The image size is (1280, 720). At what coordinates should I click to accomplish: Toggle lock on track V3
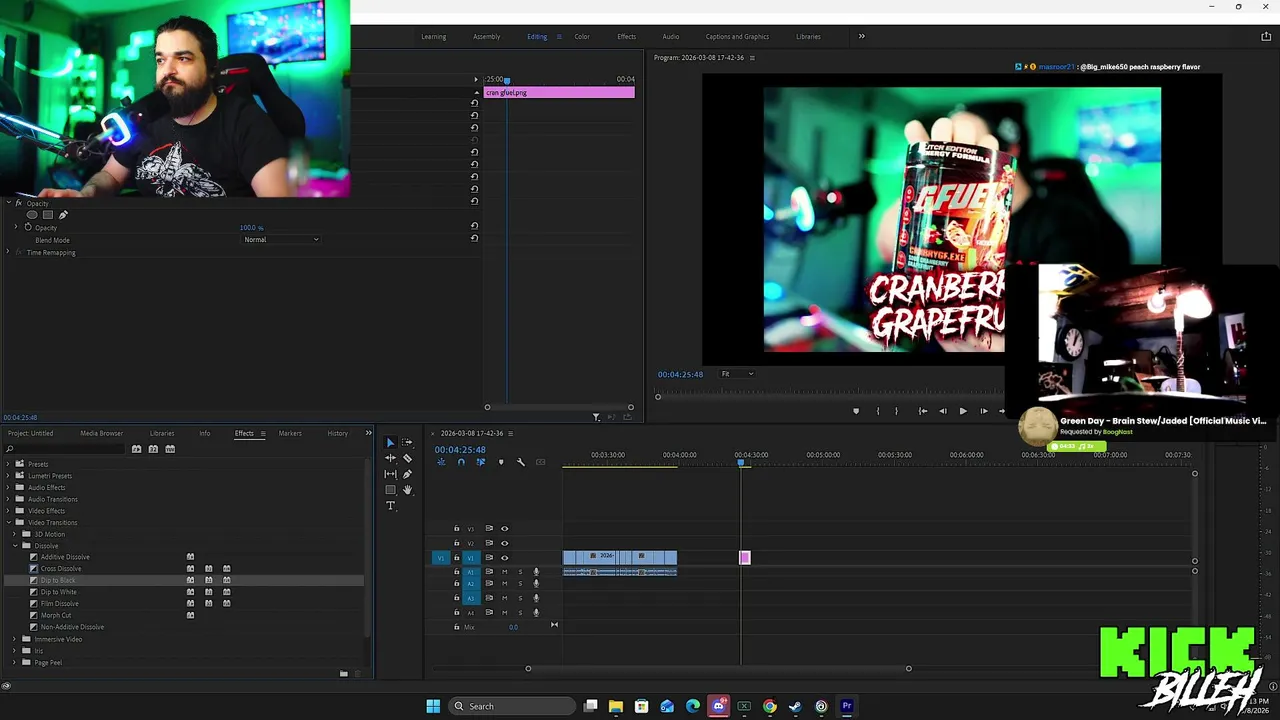click(x=457, y=529)
